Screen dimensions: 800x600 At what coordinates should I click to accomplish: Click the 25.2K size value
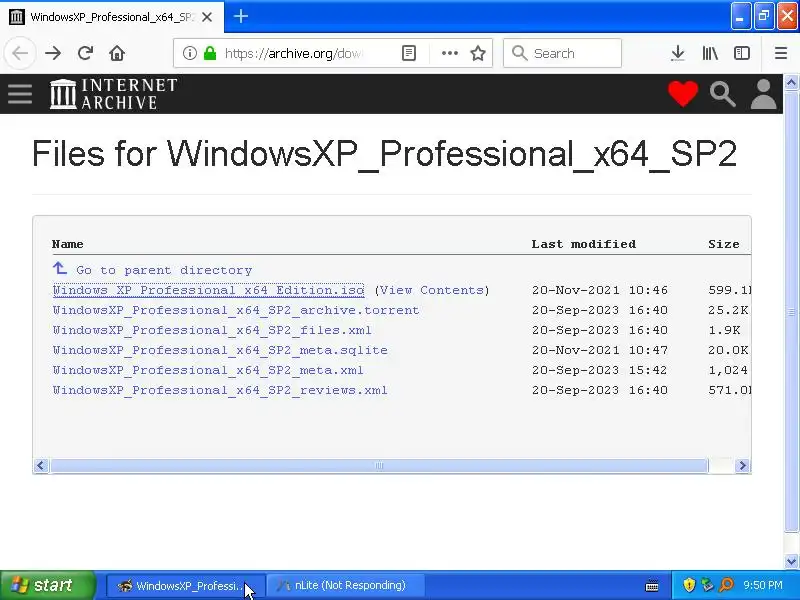(x=728, y=310)
